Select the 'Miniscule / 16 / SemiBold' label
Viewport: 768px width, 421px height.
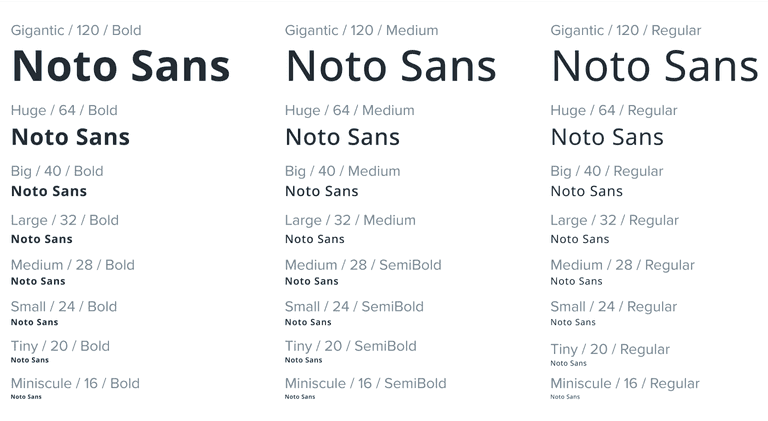(365, 383)
